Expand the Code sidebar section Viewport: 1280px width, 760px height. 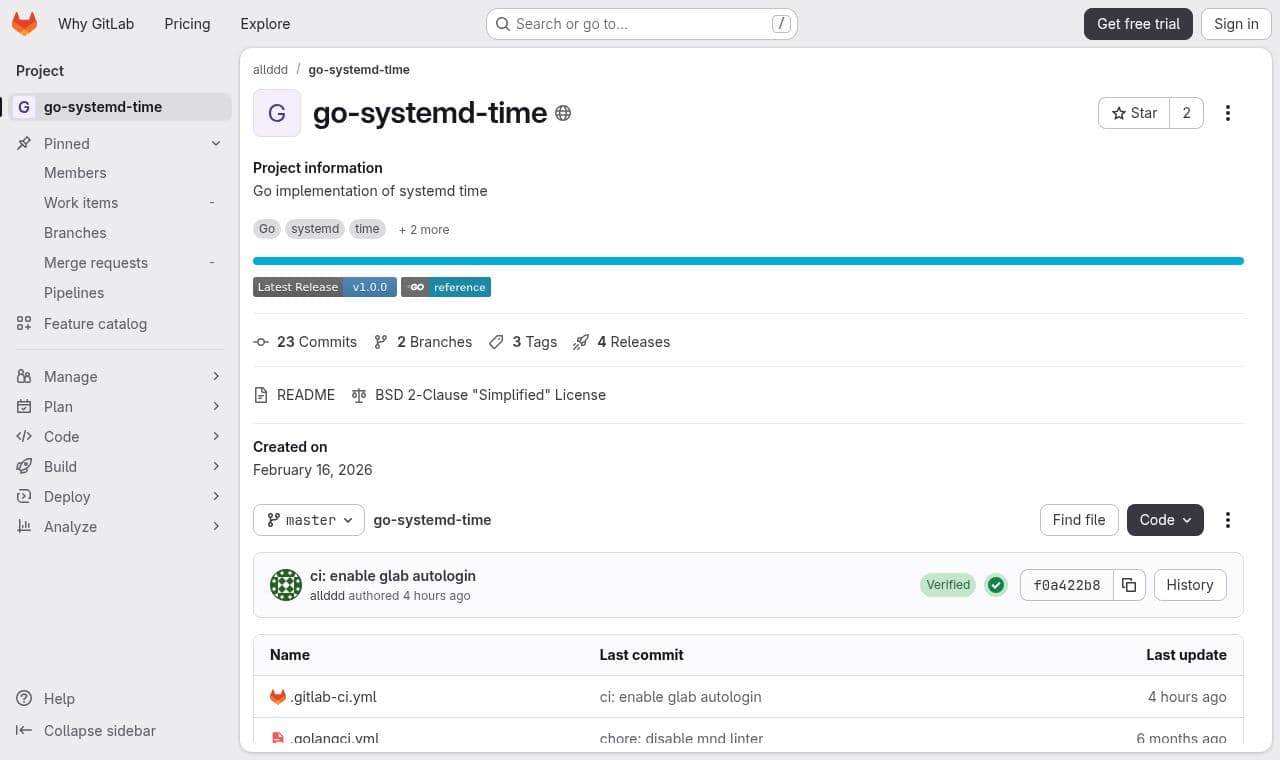120,437
